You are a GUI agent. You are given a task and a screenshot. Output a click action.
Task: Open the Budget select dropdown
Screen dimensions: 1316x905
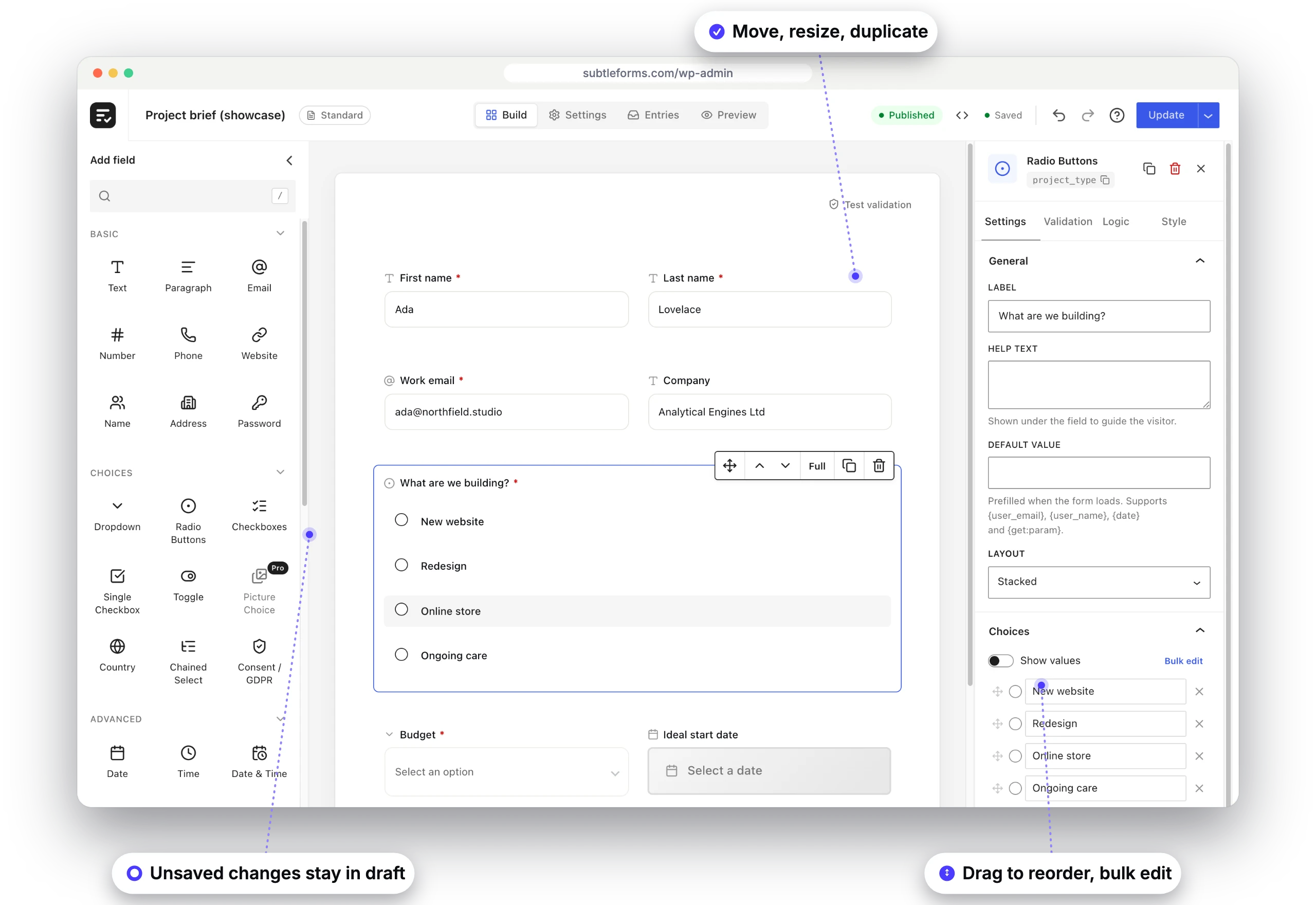pos(506,772)
